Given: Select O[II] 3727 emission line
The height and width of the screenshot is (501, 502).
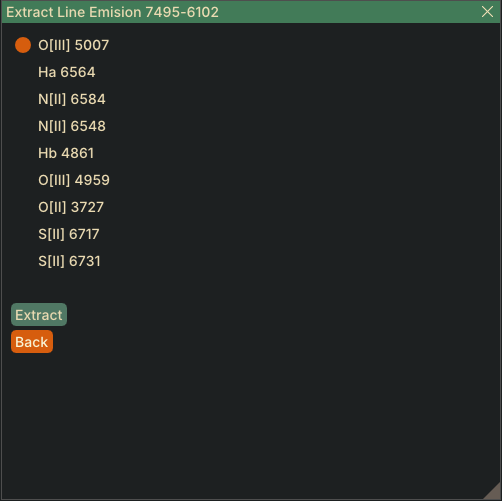Looking at the screenshot, I should coord(71,207).
